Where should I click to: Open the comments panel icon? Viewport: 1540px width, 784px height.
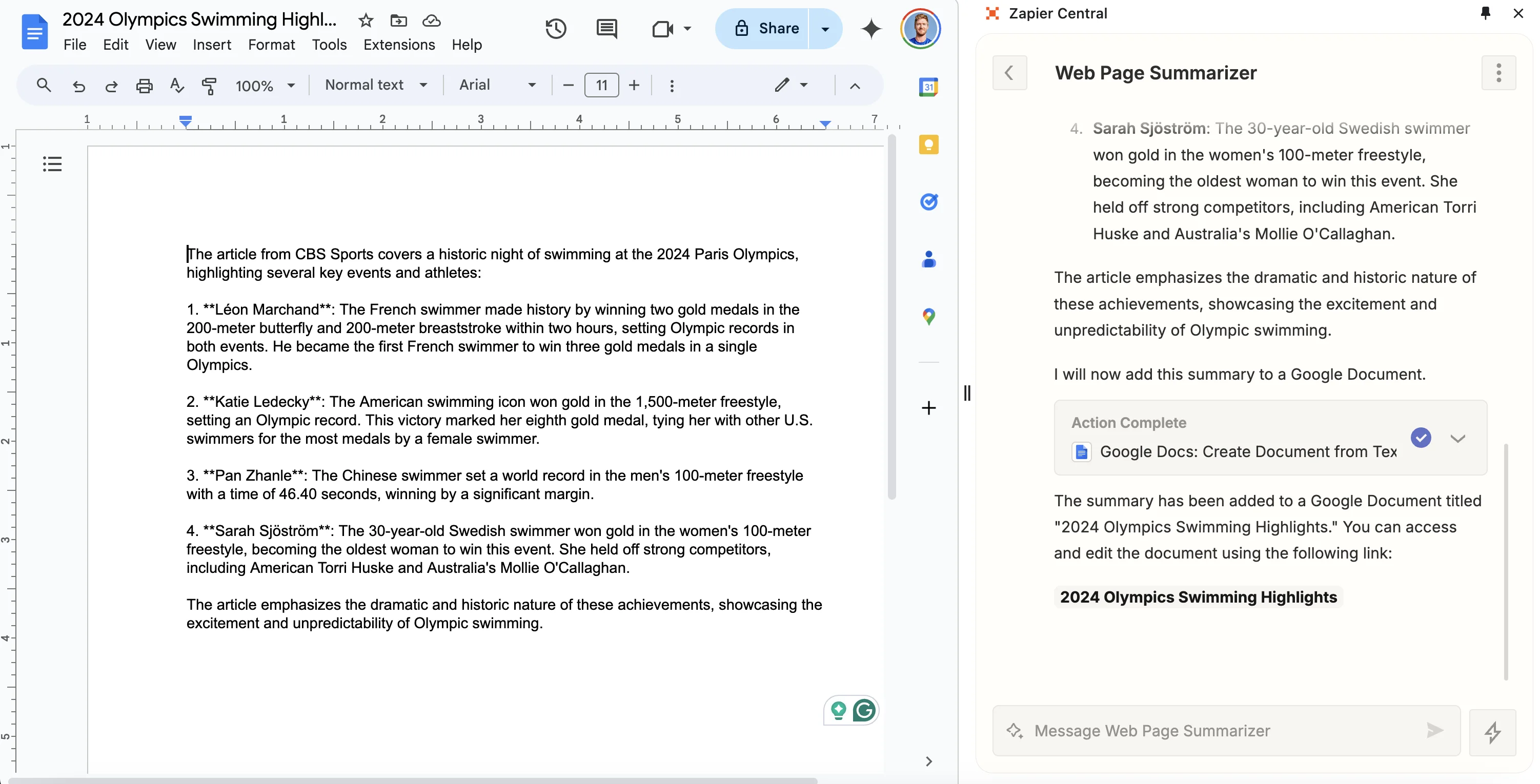coord(606,28)
